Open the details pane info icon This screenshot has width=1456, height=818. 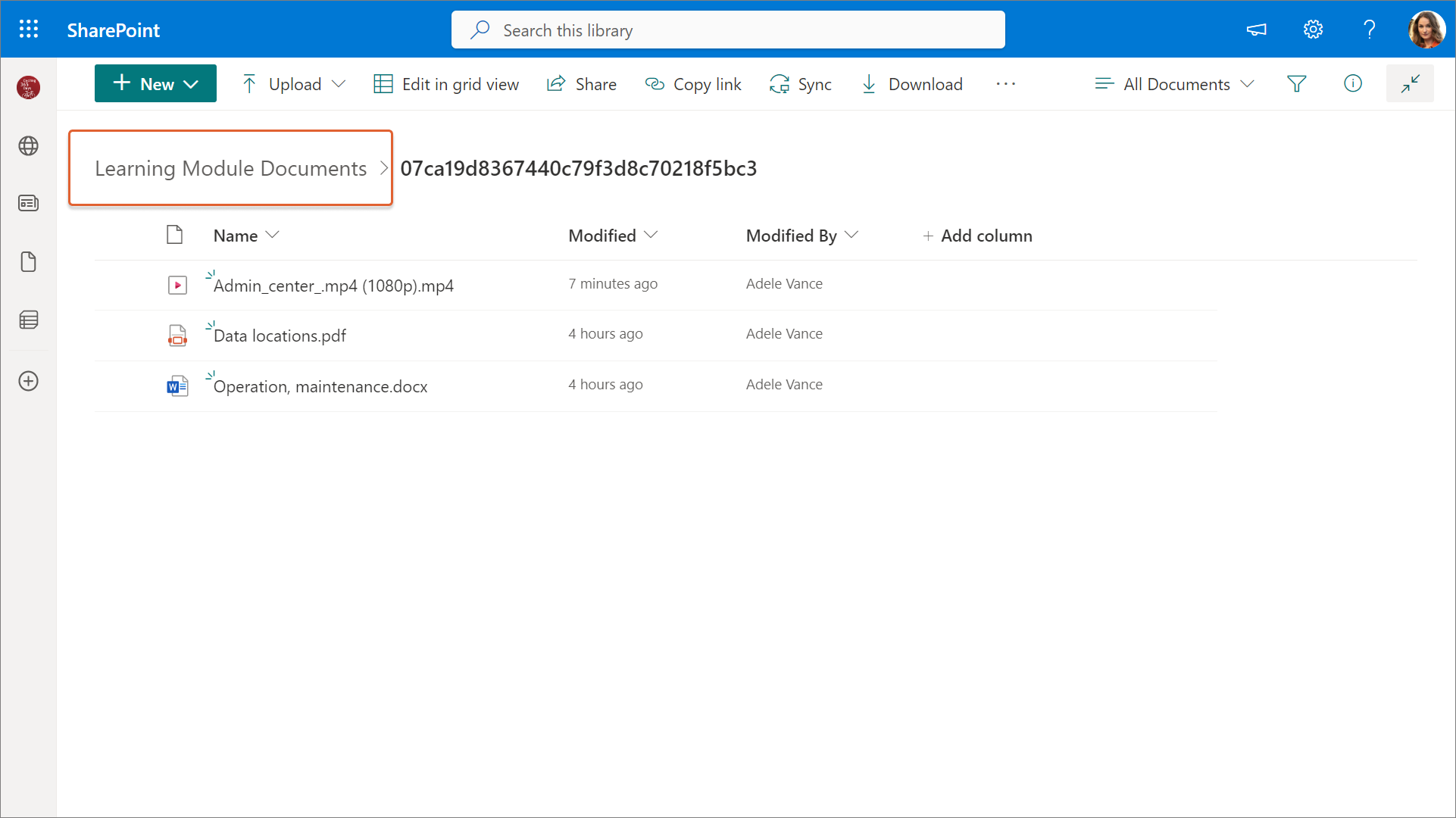(1352, 84)
